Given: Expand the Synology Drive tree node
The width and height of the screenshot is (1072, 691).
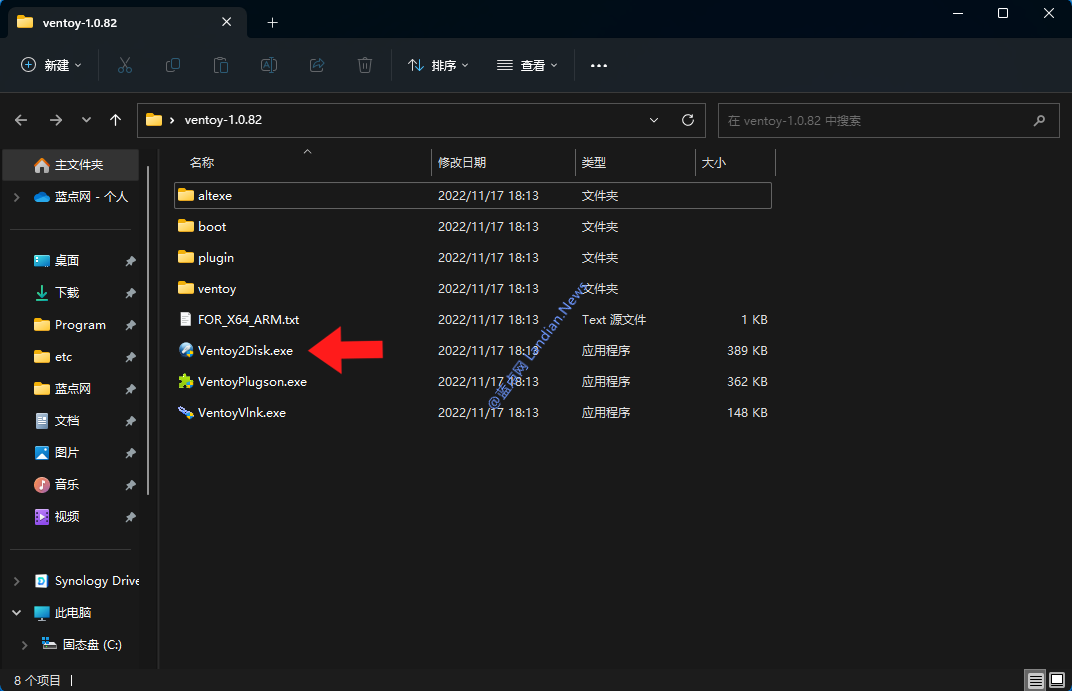Looking at the screenshot, I should [16, 581].
